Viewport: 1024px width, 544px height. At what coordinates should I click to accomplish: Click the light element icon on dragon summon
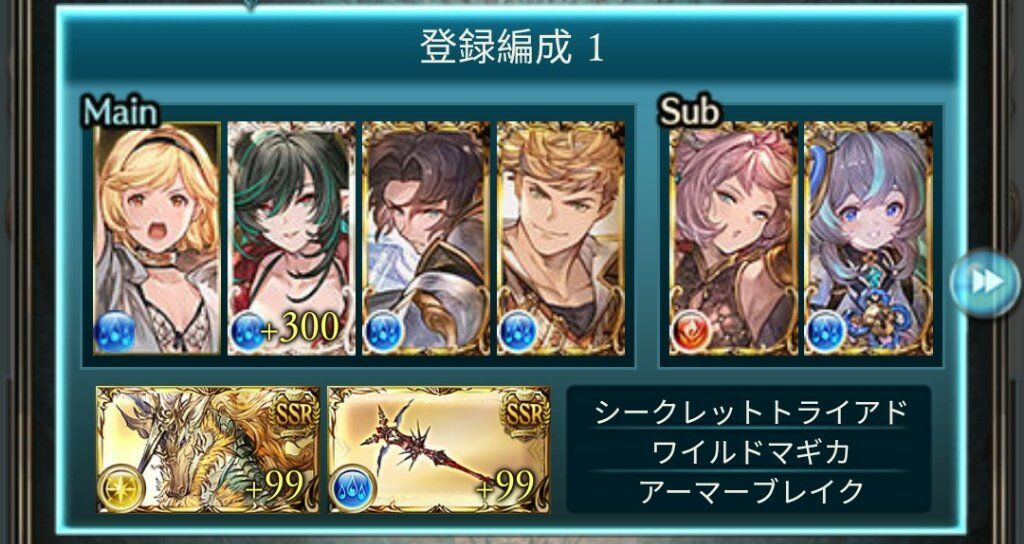(120, 490)
